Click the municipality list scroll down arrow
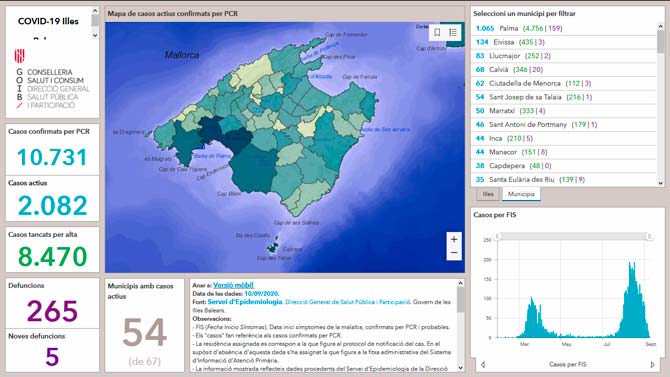670x377 pixels. point(661,183)
